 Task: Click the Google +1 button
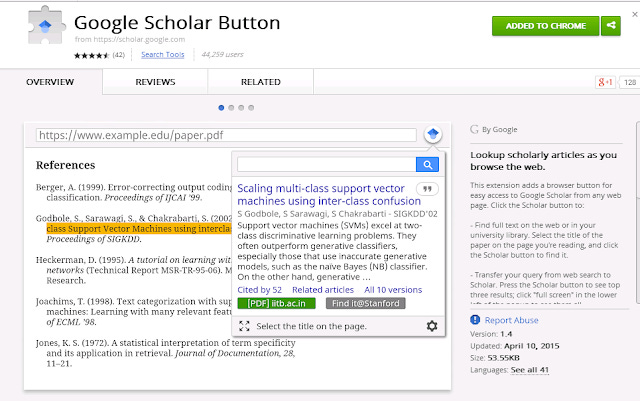click(605, 82)
